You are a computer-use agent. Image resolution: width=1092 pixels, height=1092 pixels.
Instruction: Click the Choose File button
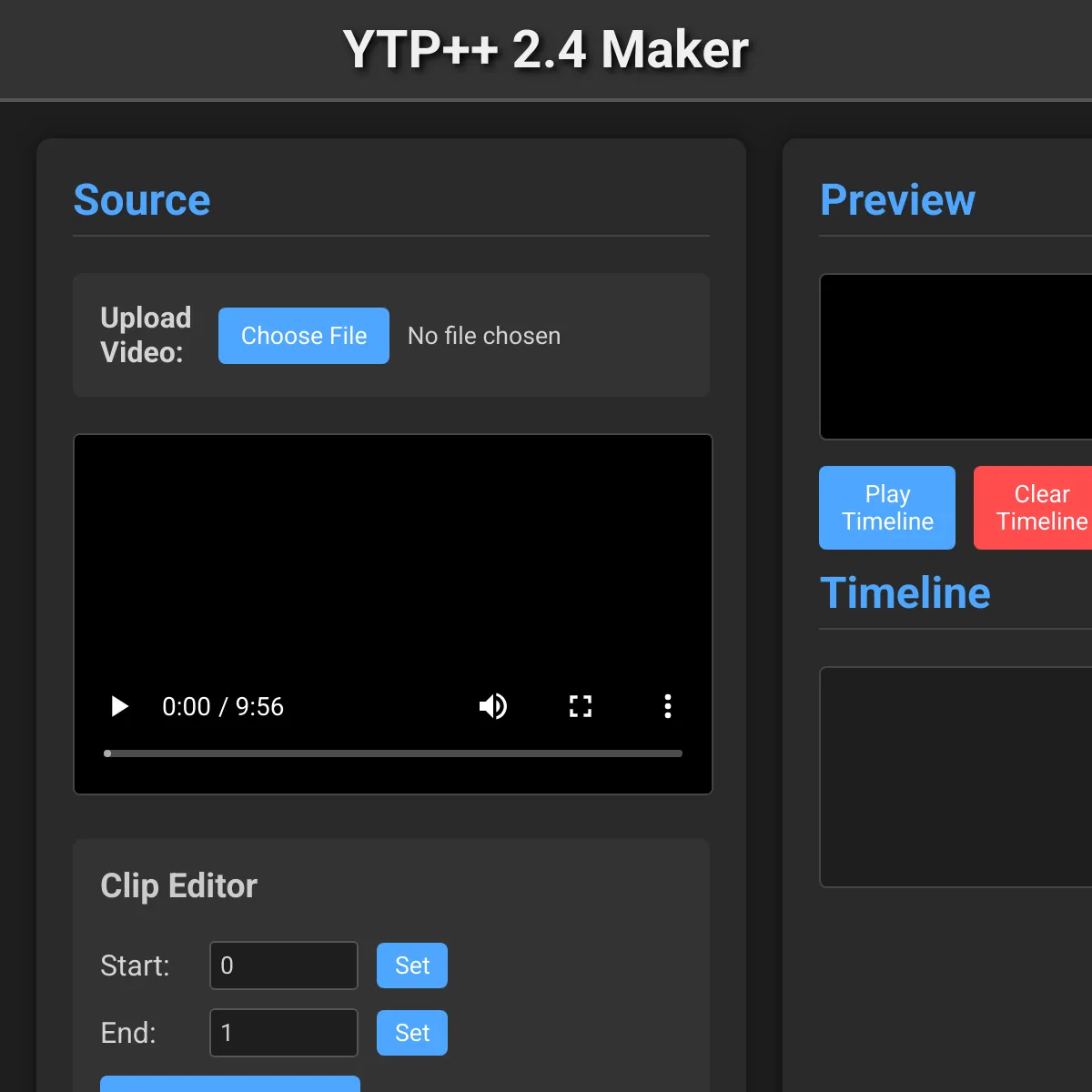[304, 336]
